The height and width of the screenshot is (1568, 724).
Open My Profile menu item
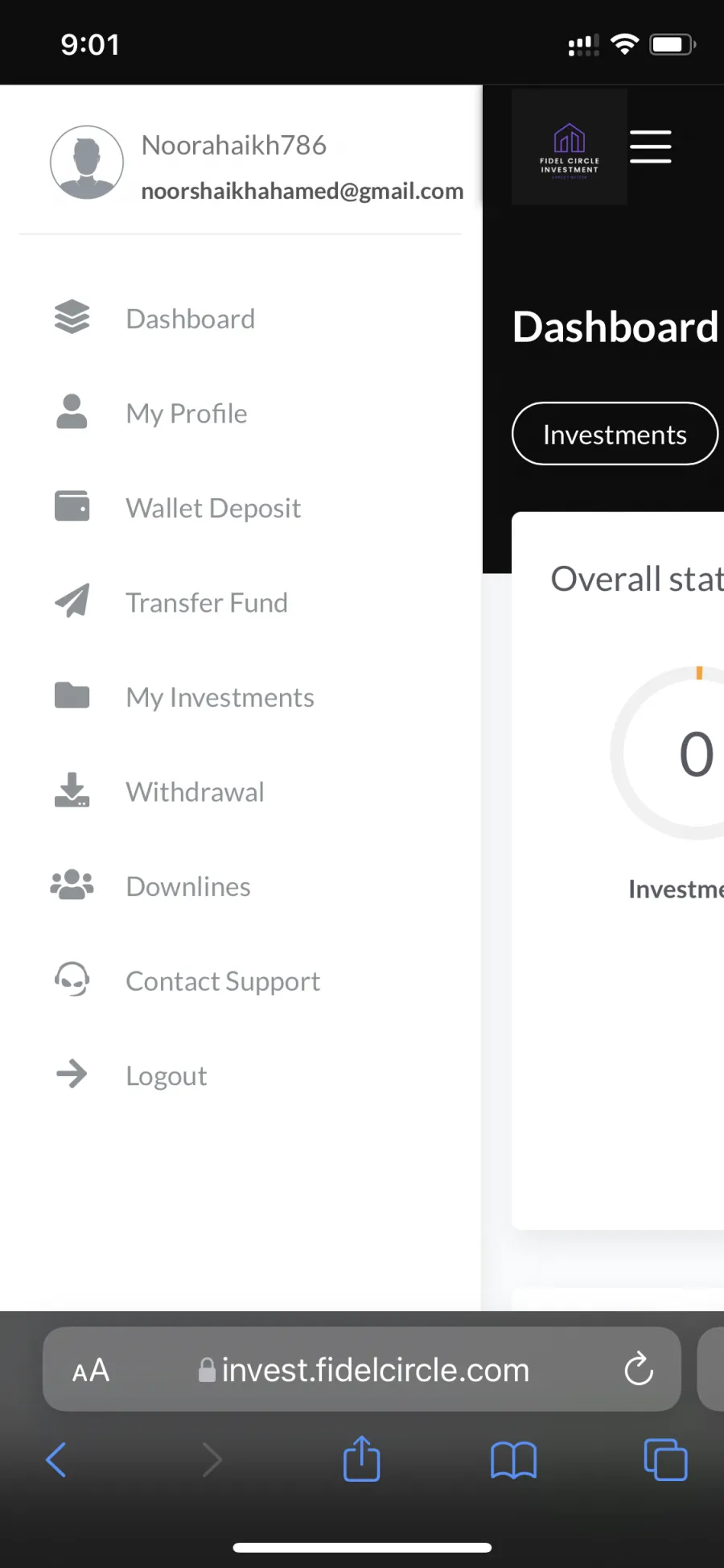[x=186, y=413]
